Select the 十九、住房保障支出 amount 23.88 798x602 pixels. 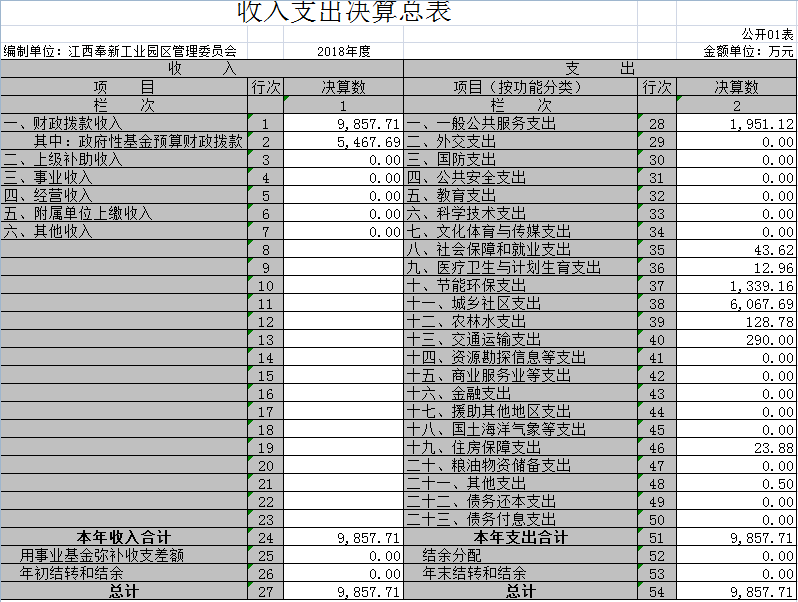click(737, 448)
